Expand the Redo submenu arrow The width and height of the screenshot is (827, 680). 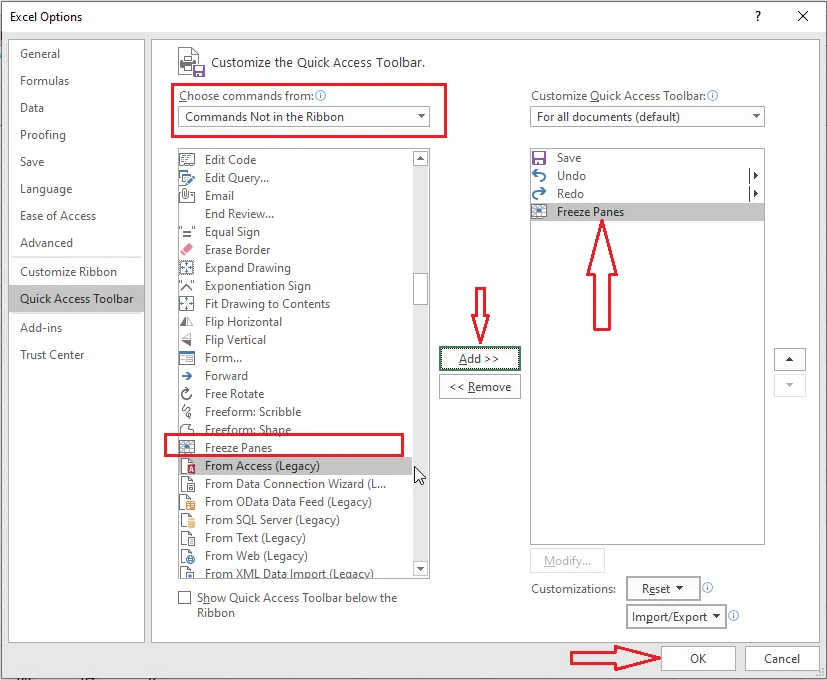(755, 194)
